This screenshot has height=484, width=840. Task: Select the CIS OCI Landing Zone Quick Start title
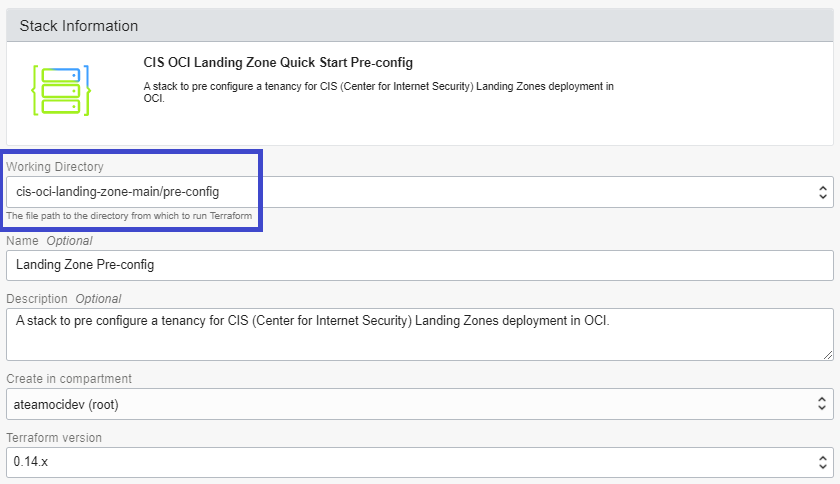pyautogui.click(x=278, y=63)
